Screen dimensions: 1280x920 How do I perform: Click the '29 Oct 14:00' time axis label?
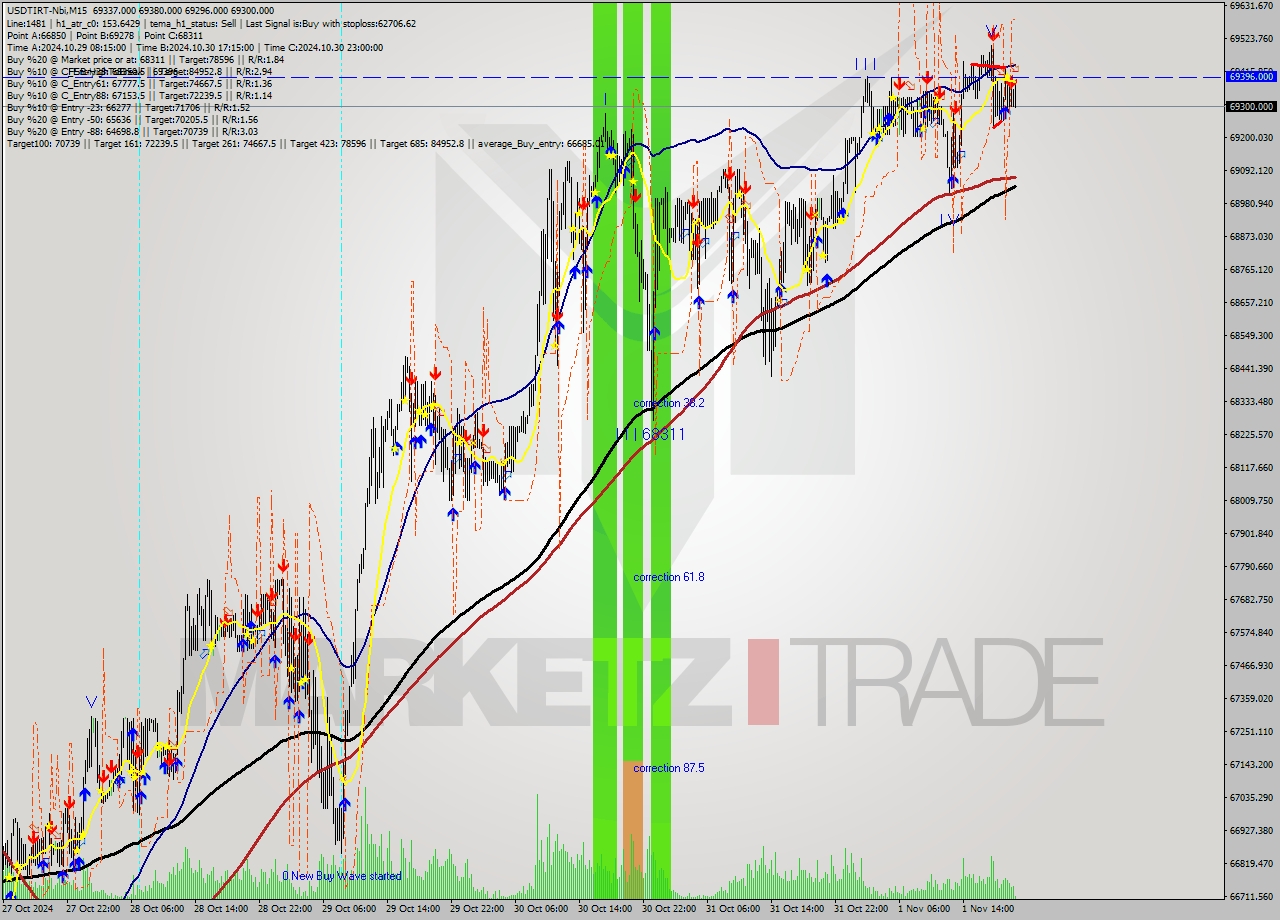point(413,909)
